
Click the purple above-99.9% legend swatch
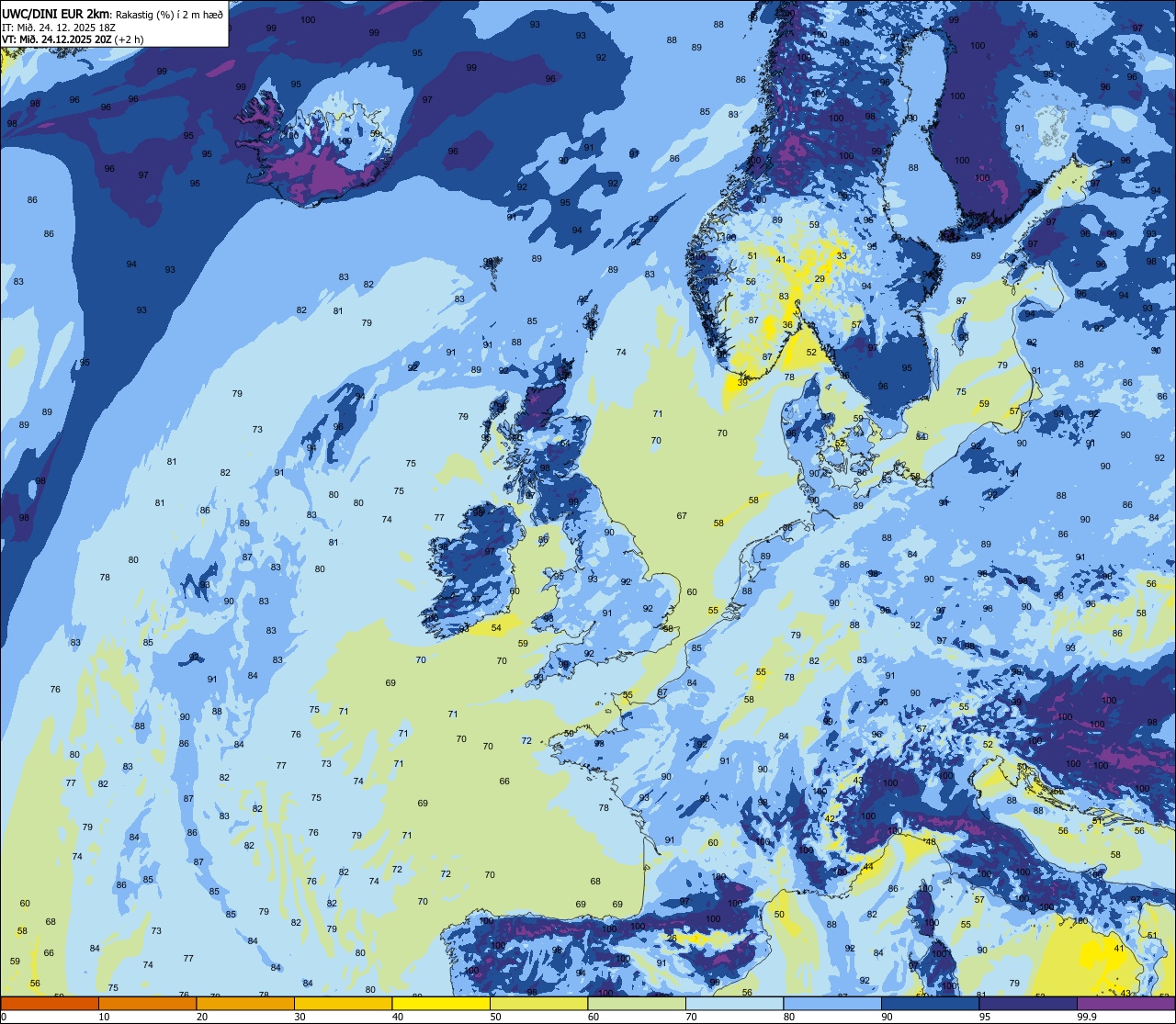(1125, 1004)
